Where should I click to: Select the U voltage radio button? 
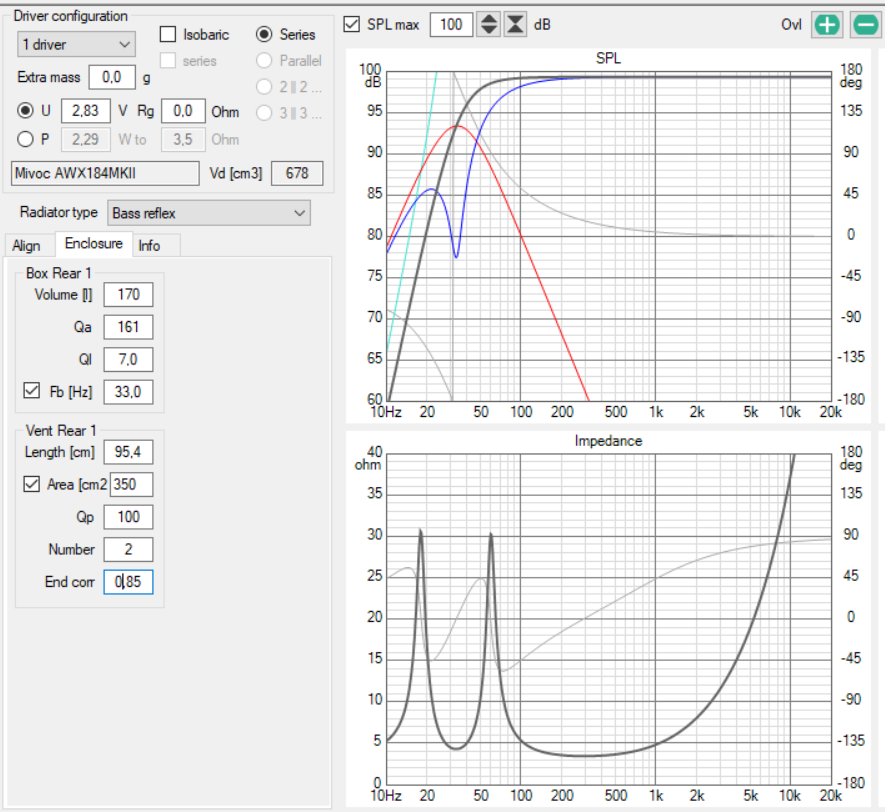(x=26, y=110)
